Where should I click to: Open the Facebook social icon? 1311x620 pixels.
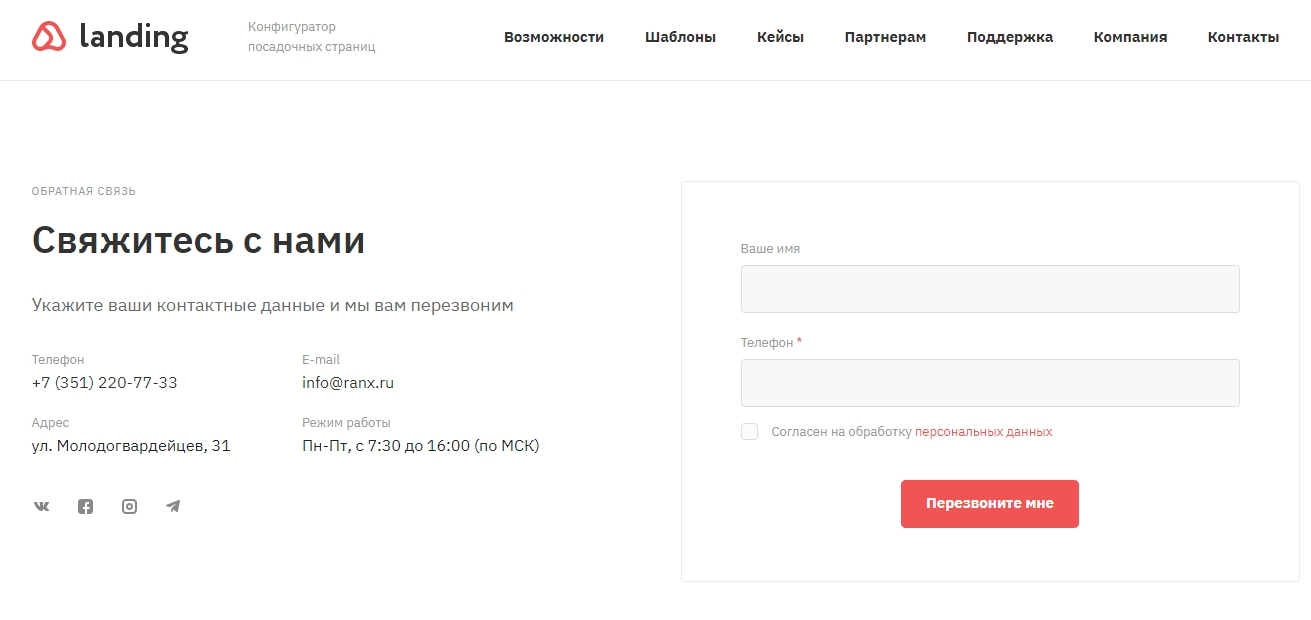(85, 506)
